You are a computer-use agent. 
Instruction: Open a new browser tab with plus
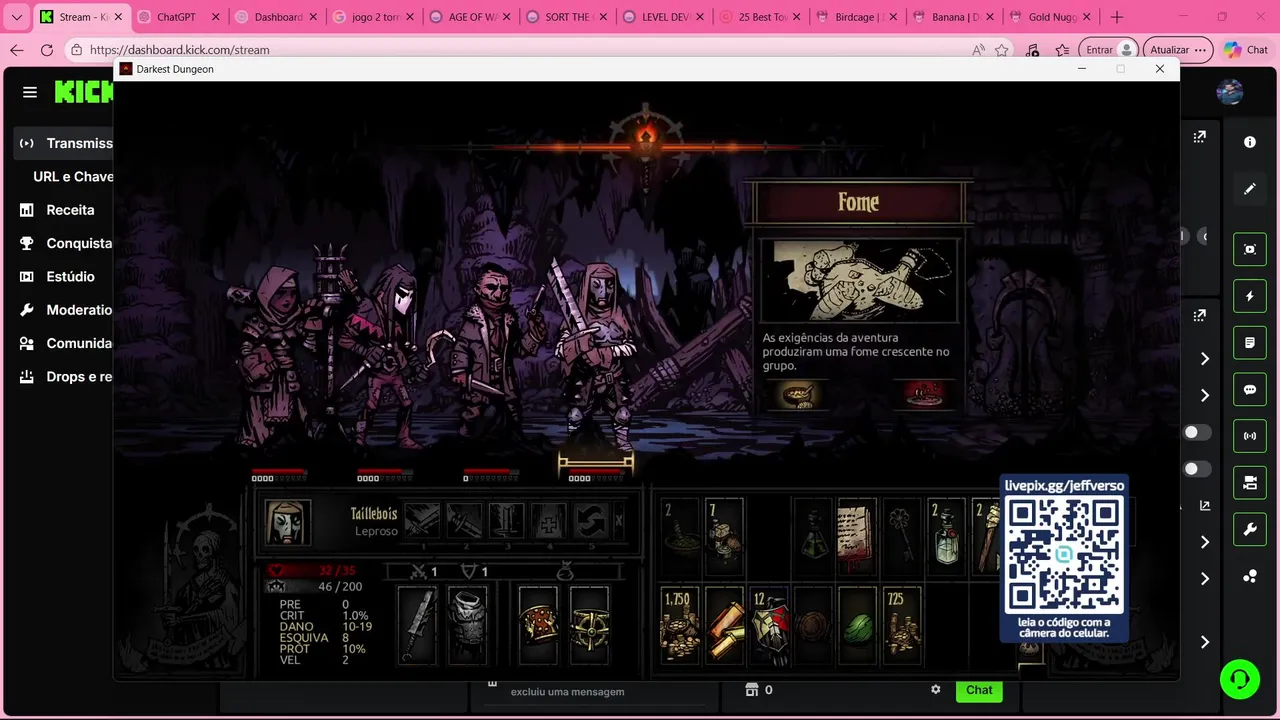pos(1117,17)
